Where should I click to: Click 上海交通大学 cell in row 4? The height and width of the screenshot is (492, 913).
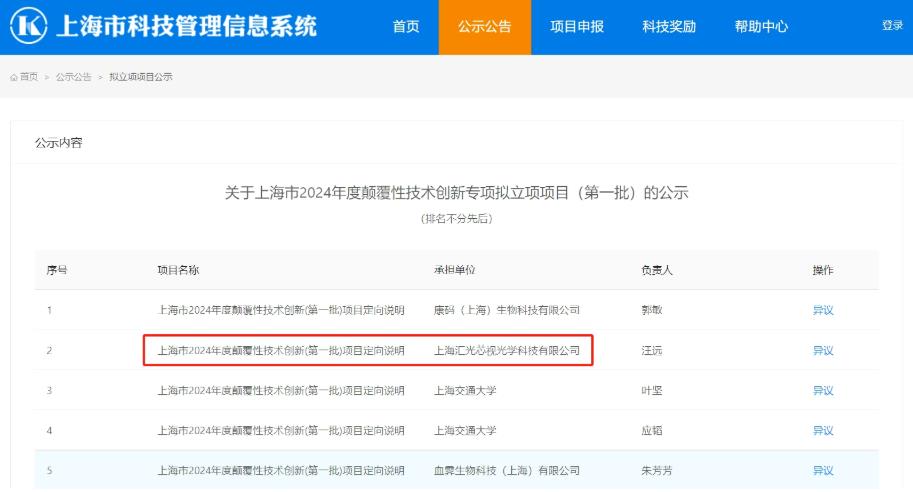tap(465, 431)
